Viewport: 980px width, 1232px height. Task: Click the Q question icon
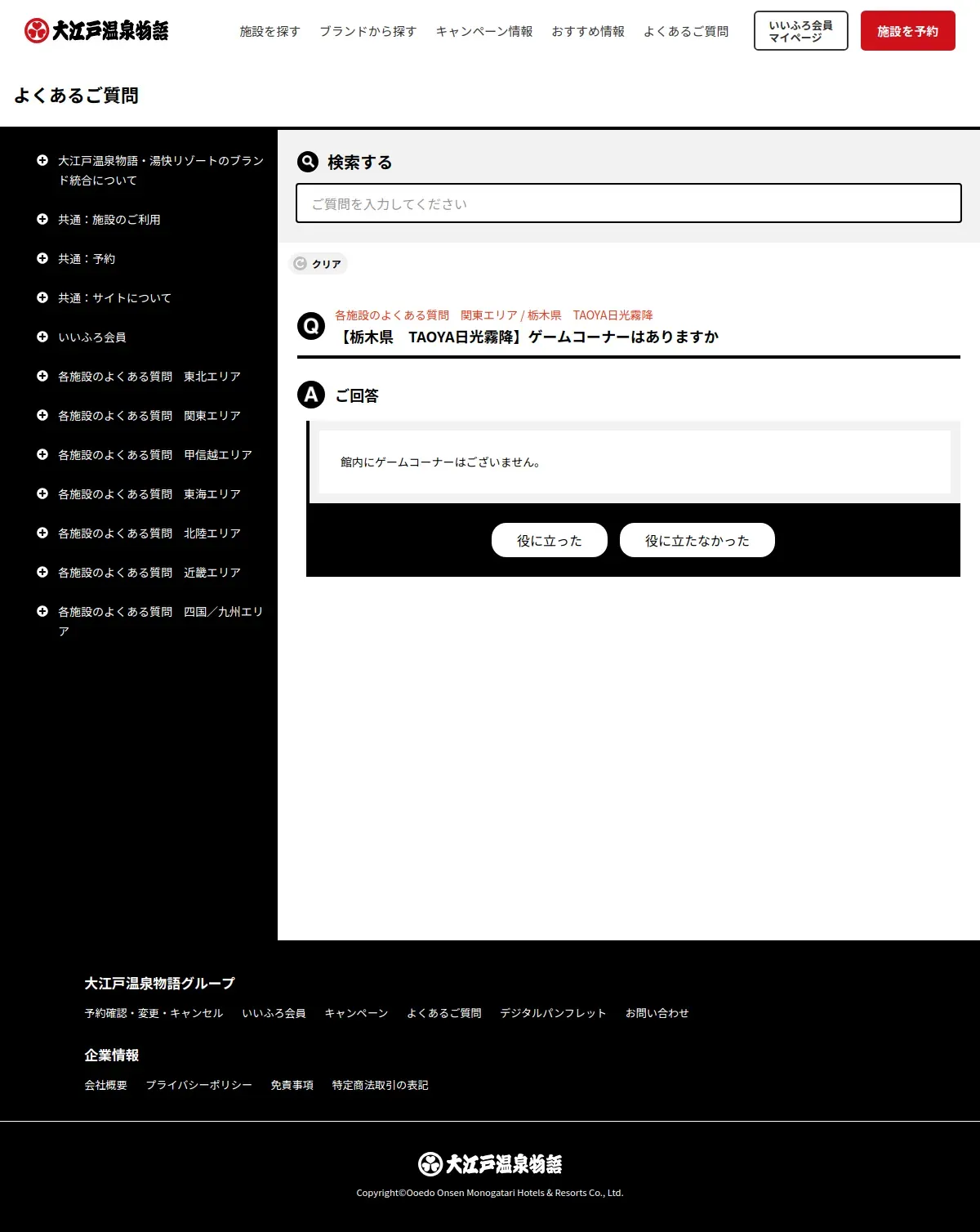click(311, 327)
